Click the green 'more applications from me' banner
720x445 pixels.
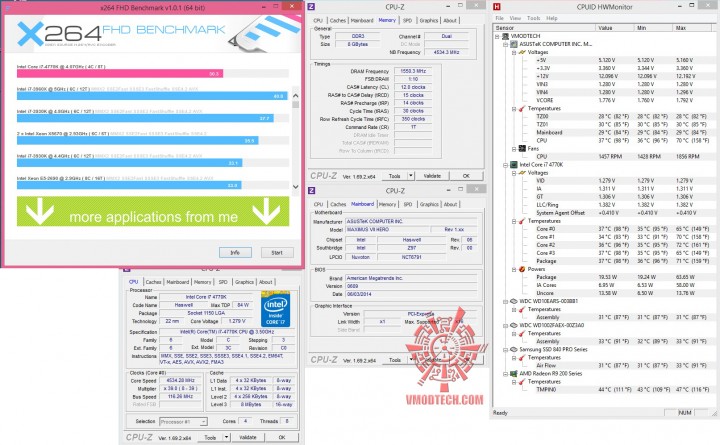click(x=153, y=211)
